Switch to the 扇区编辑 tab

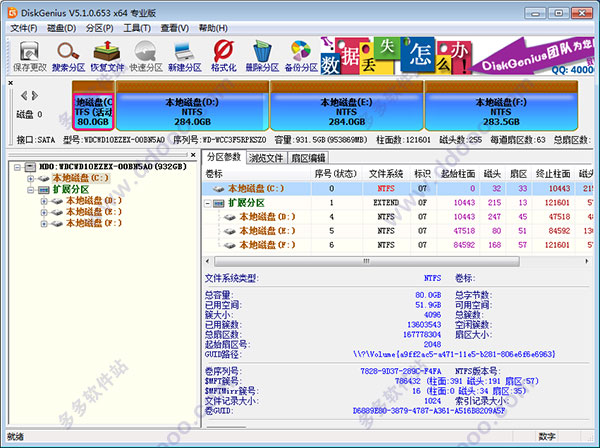pos(308,158)
